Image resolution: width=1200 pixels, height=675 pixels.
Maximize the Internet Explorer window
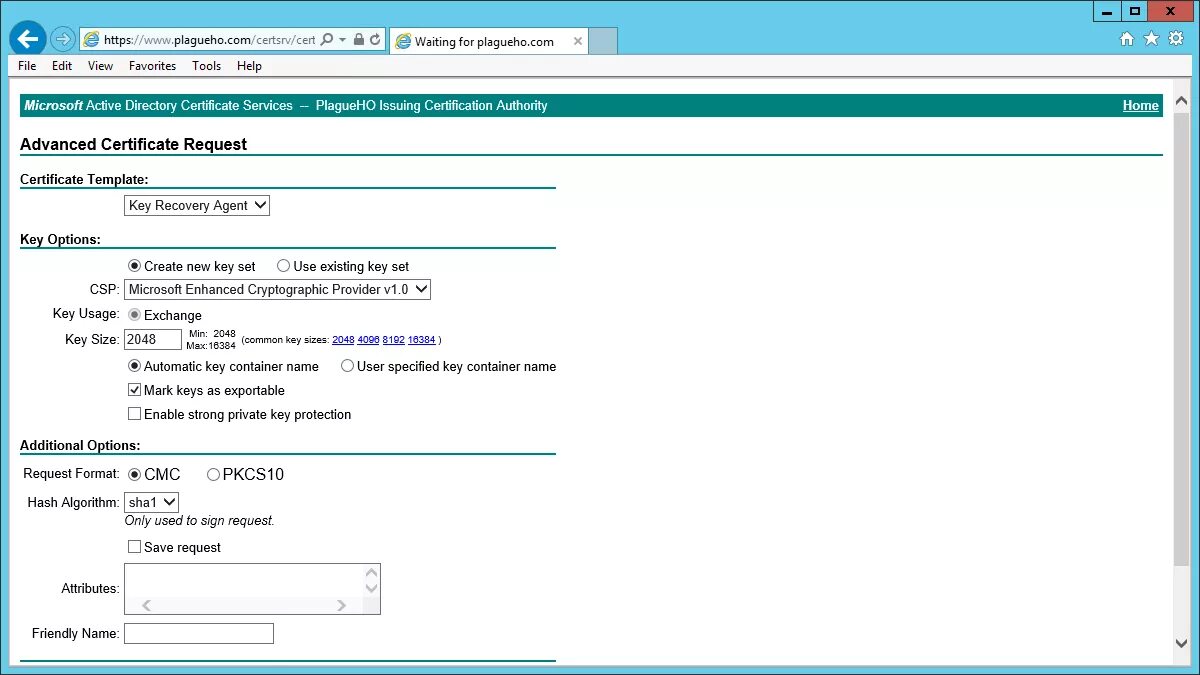tap(1134, 11)
